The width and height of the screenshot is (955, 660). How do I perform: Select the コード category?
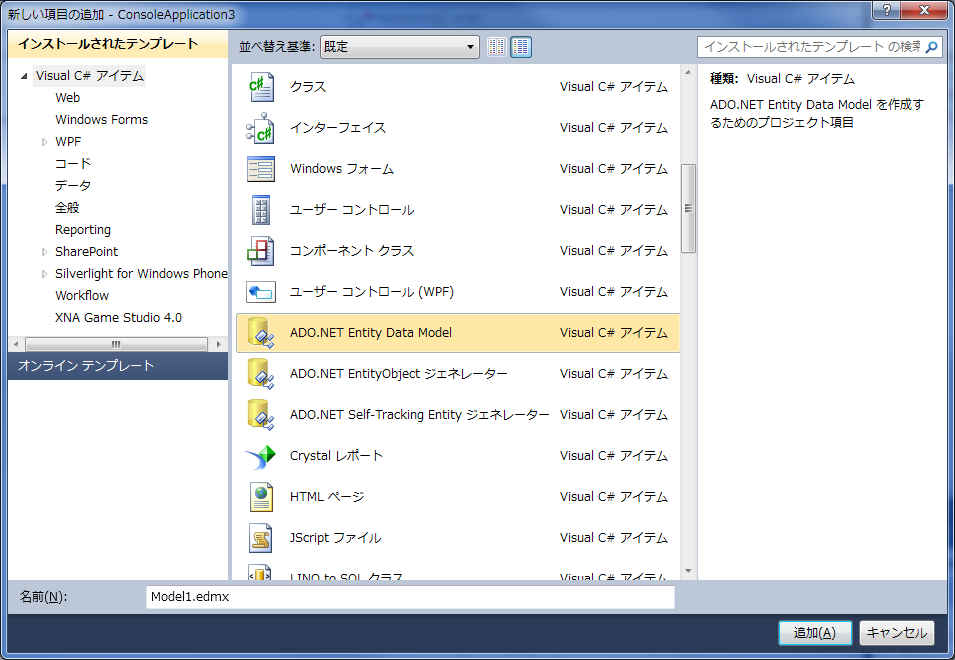73,164
